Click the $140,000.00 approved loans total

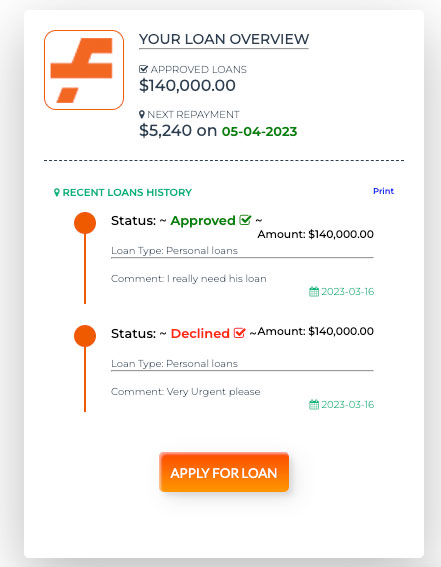coord(187,85)
